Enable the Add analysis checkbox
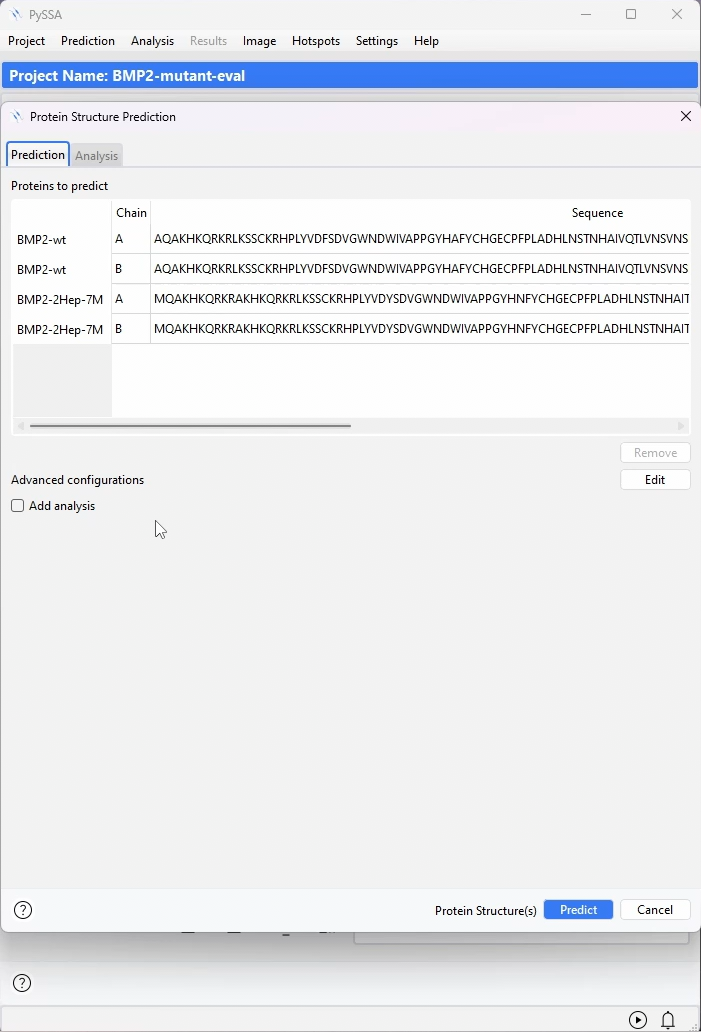701x1032 pixels. [x=18, y=505]
